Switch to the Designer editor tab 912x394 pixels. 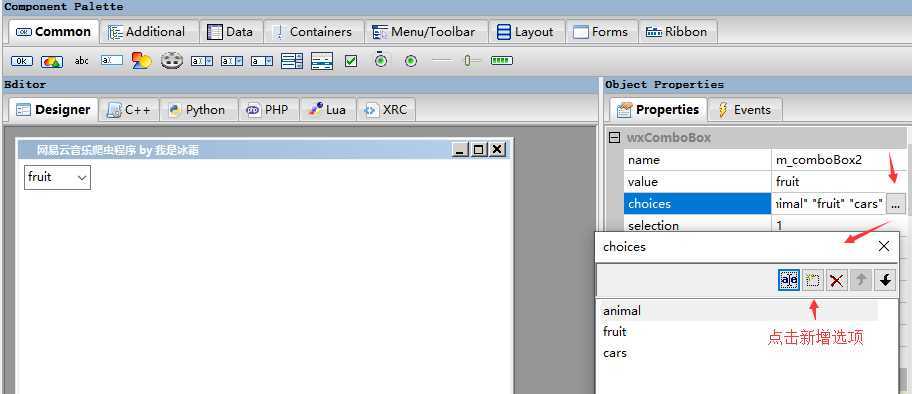[53, 109]
